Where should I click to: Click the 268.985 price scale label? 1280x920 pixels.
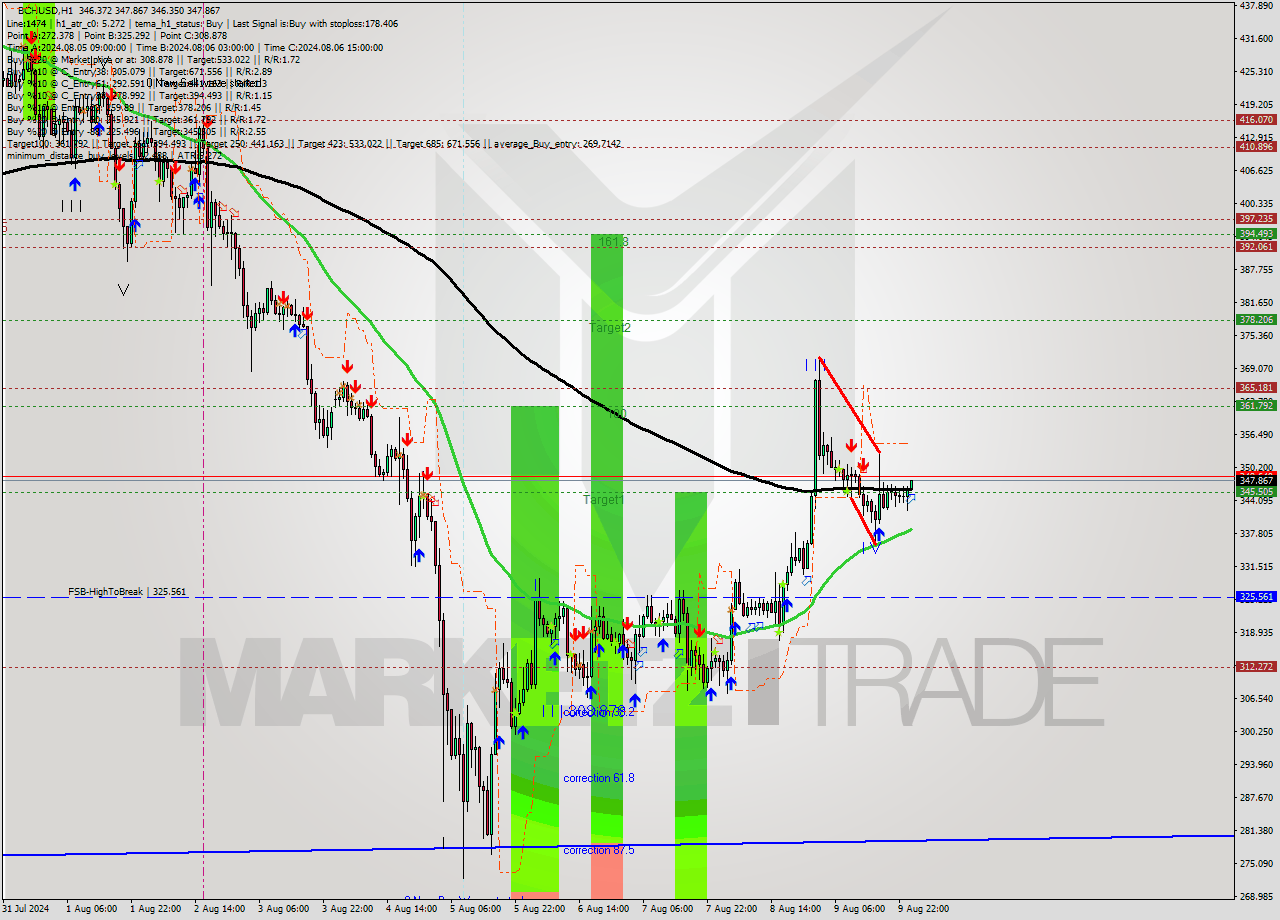coord(1256,896)
